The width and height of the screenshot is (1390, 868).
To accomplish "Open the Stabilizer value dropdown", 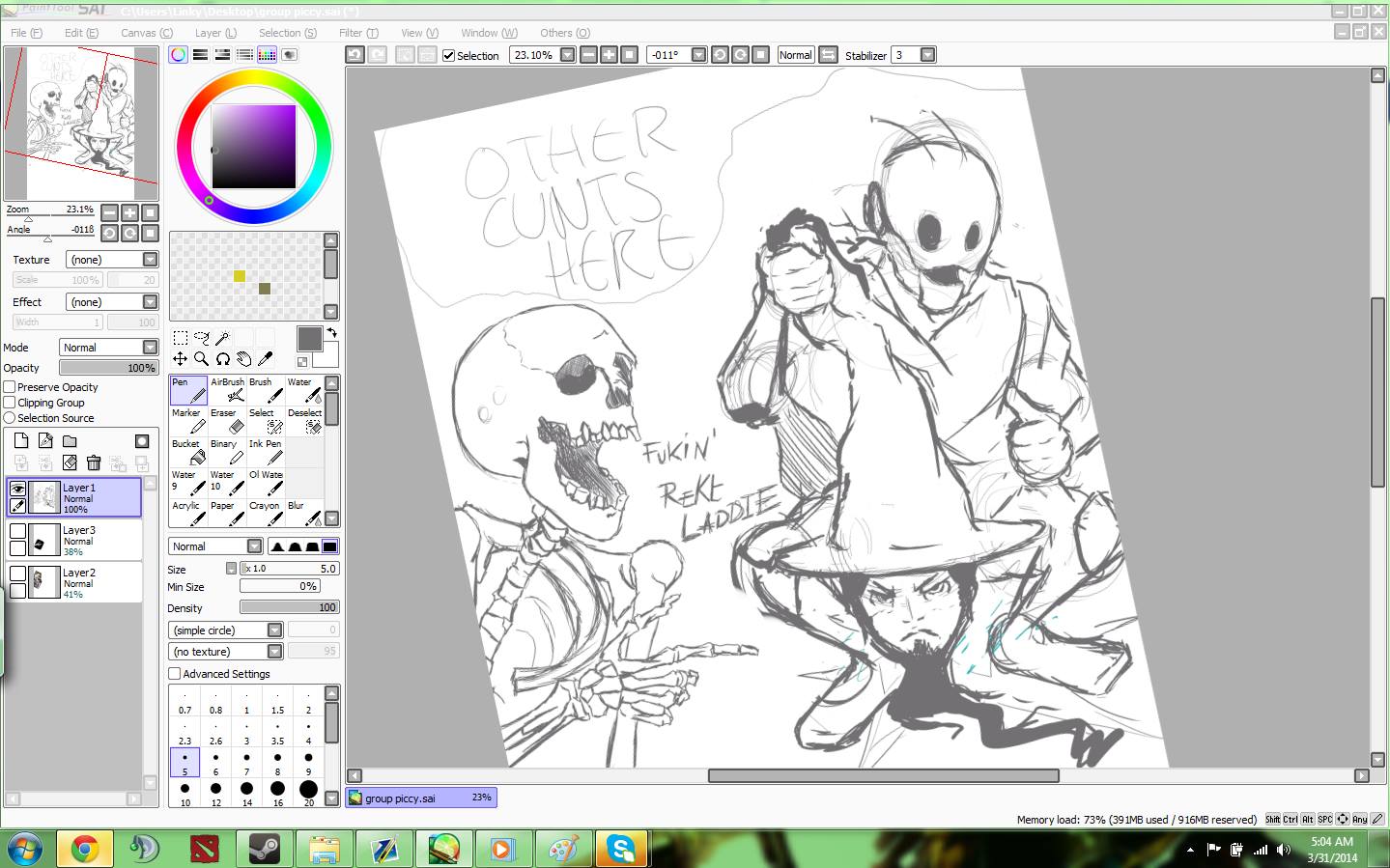I will [927, 55].
